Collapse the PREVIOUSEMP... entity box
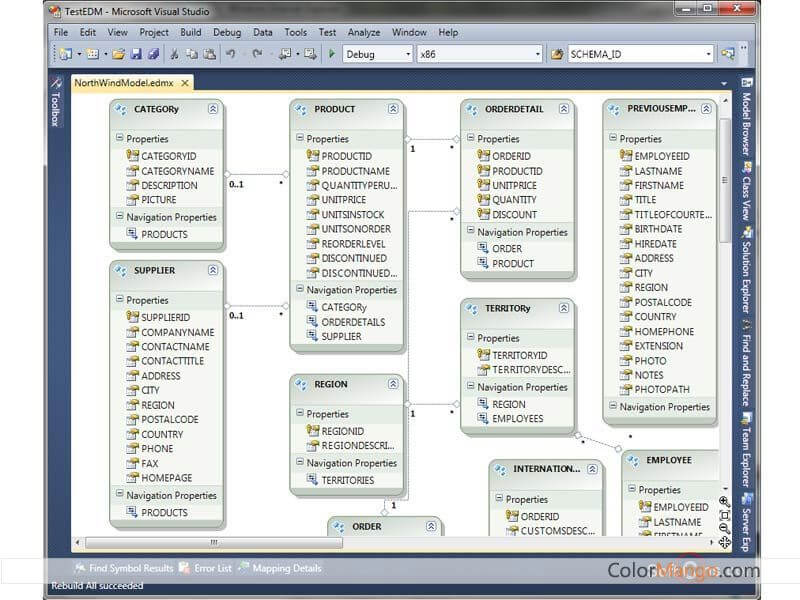Image resolution: width=800 pixels, height=600 pixels. click(x=706, y=109)
